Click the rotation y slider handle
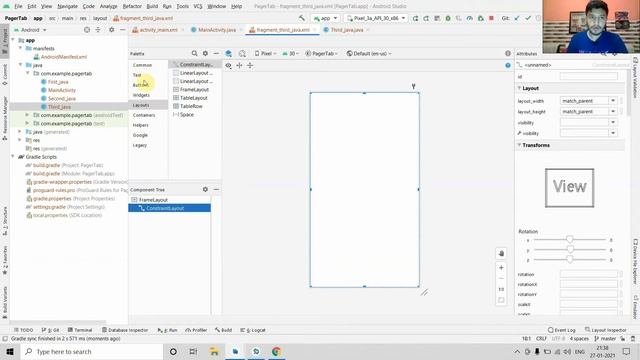Screen dimensions: 640x360 (x=570, y=249)
